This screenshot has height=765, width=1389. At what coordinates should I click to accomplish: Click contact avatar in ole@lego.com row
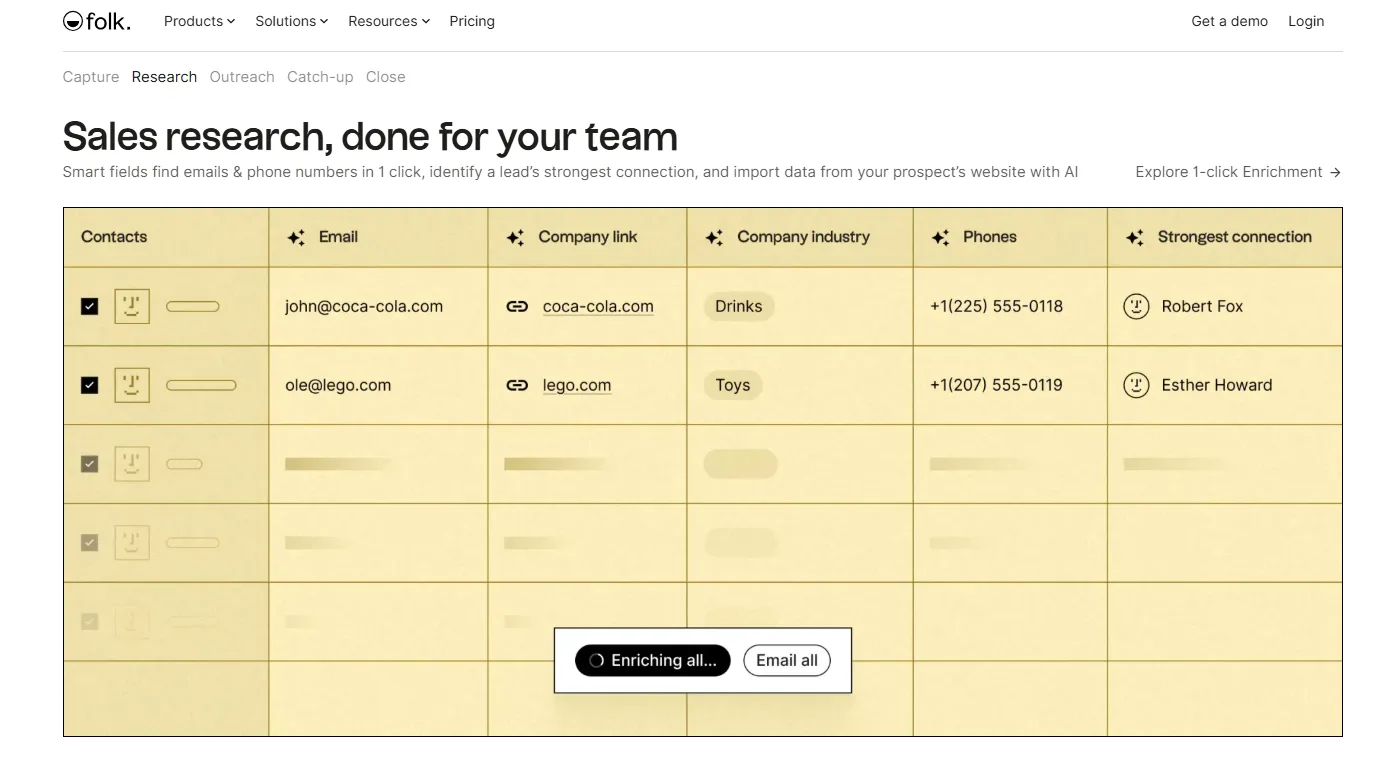[x=132, y=385]
